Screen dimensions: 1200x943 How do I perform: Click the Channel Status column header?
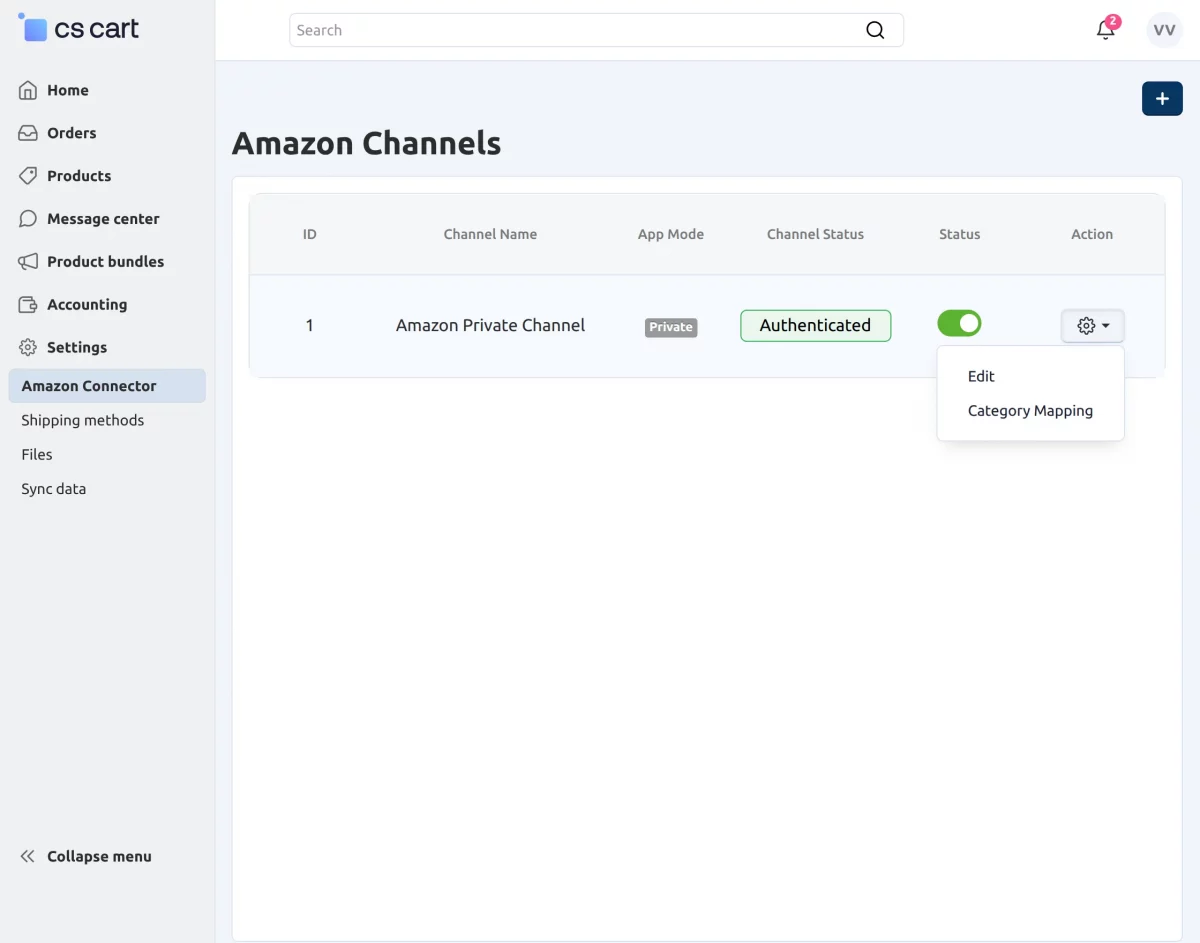815,234
